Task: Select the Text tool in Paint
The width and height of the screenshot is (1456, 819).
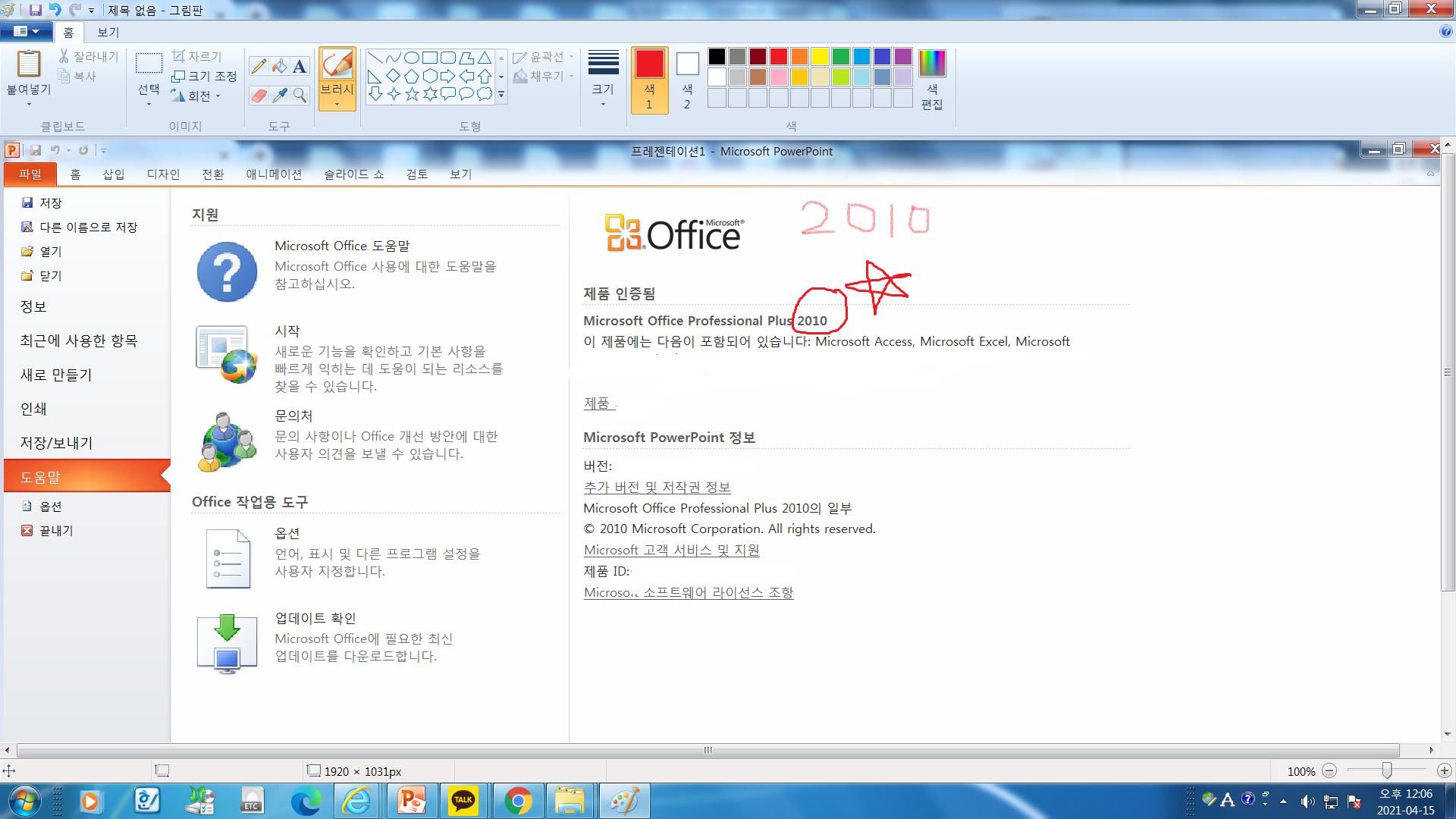Action: [300, 67]
